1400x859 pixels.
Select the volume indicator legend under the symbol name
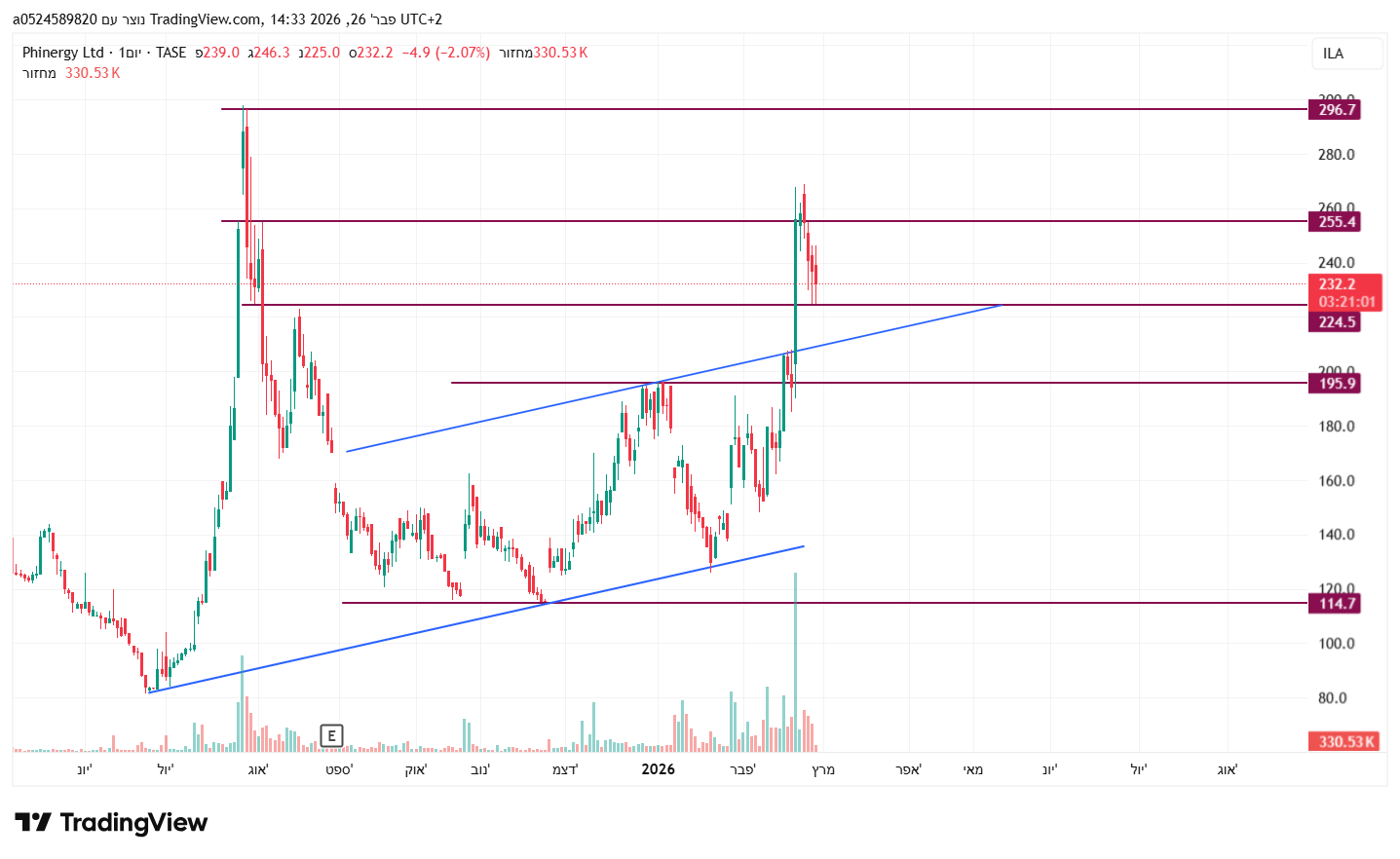pyautogui.click(x=71, y=73)
